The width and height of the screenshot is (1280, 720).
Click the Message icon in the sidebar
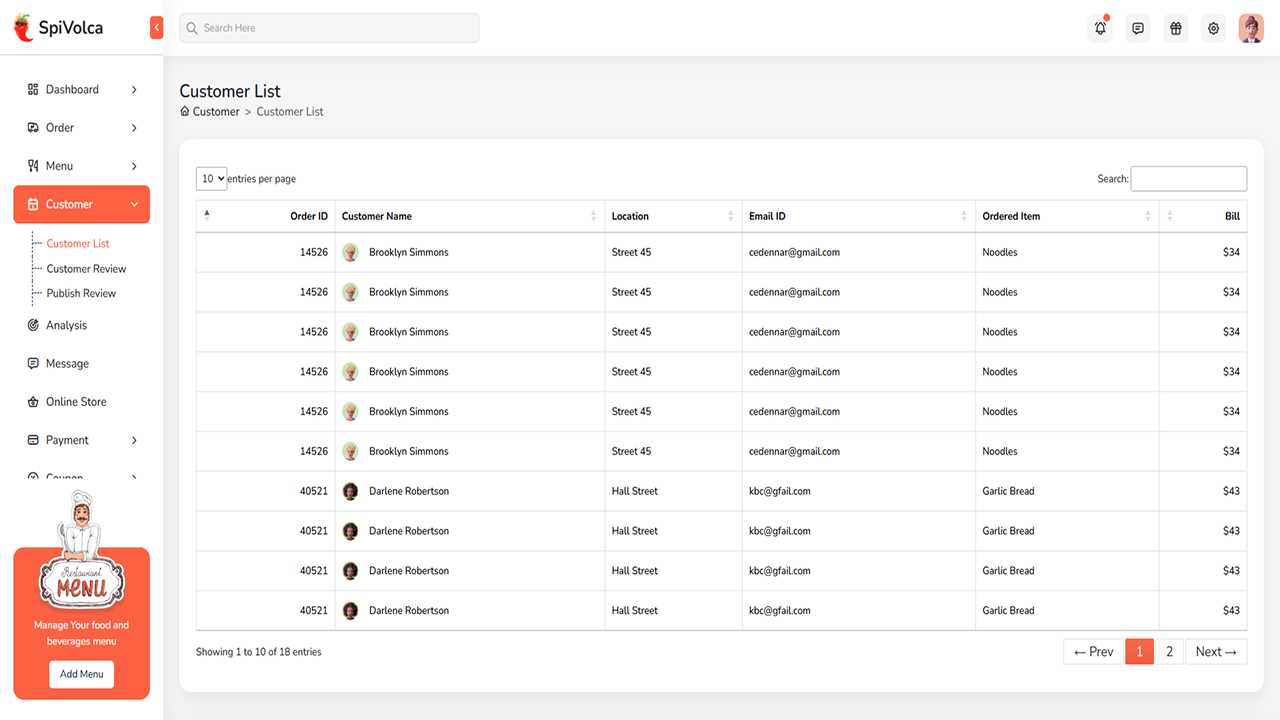[33, 363]
